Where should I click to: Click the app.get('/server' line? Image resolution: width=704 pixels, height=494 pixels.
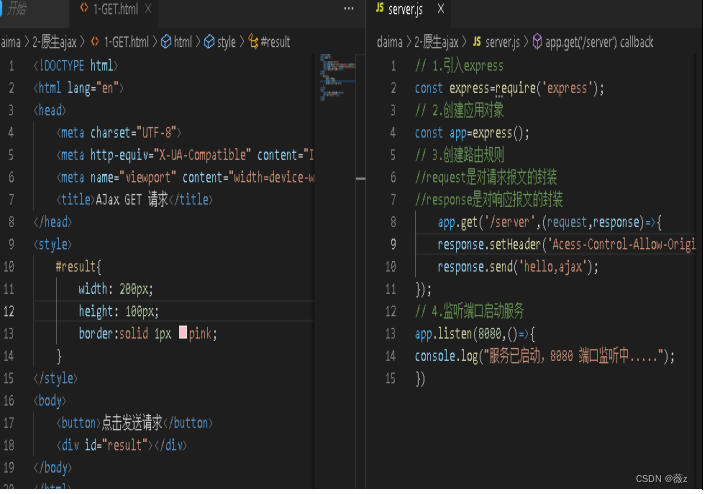point(550,222)
